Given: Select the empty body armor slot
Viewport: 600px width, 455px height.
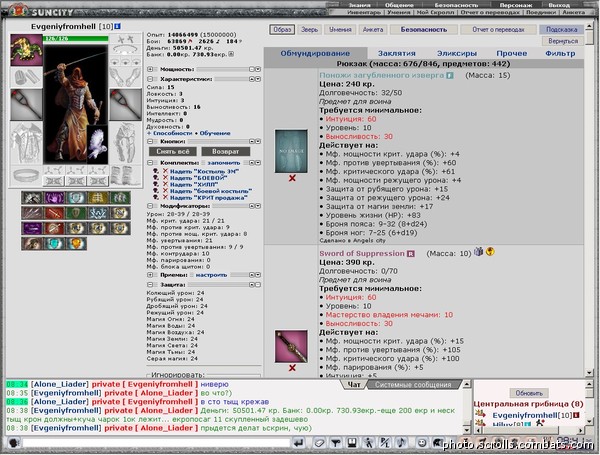Looking at the screenshot, I should pos(26,143).
